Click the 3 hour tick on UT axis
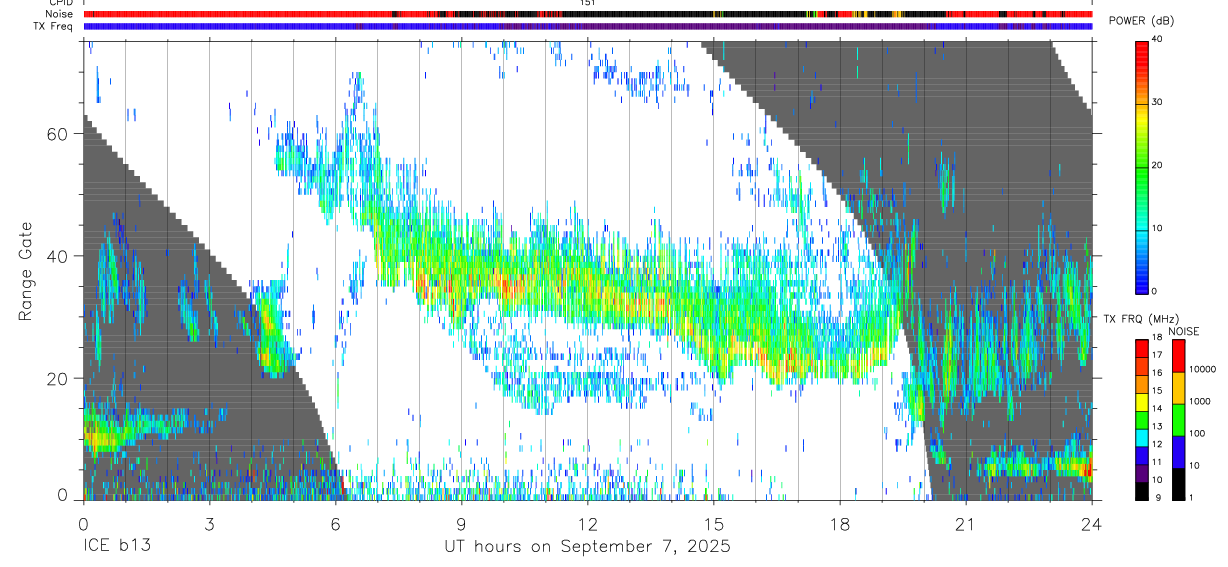This screenshot has height=567, width=1228. (x=209, y=522)
